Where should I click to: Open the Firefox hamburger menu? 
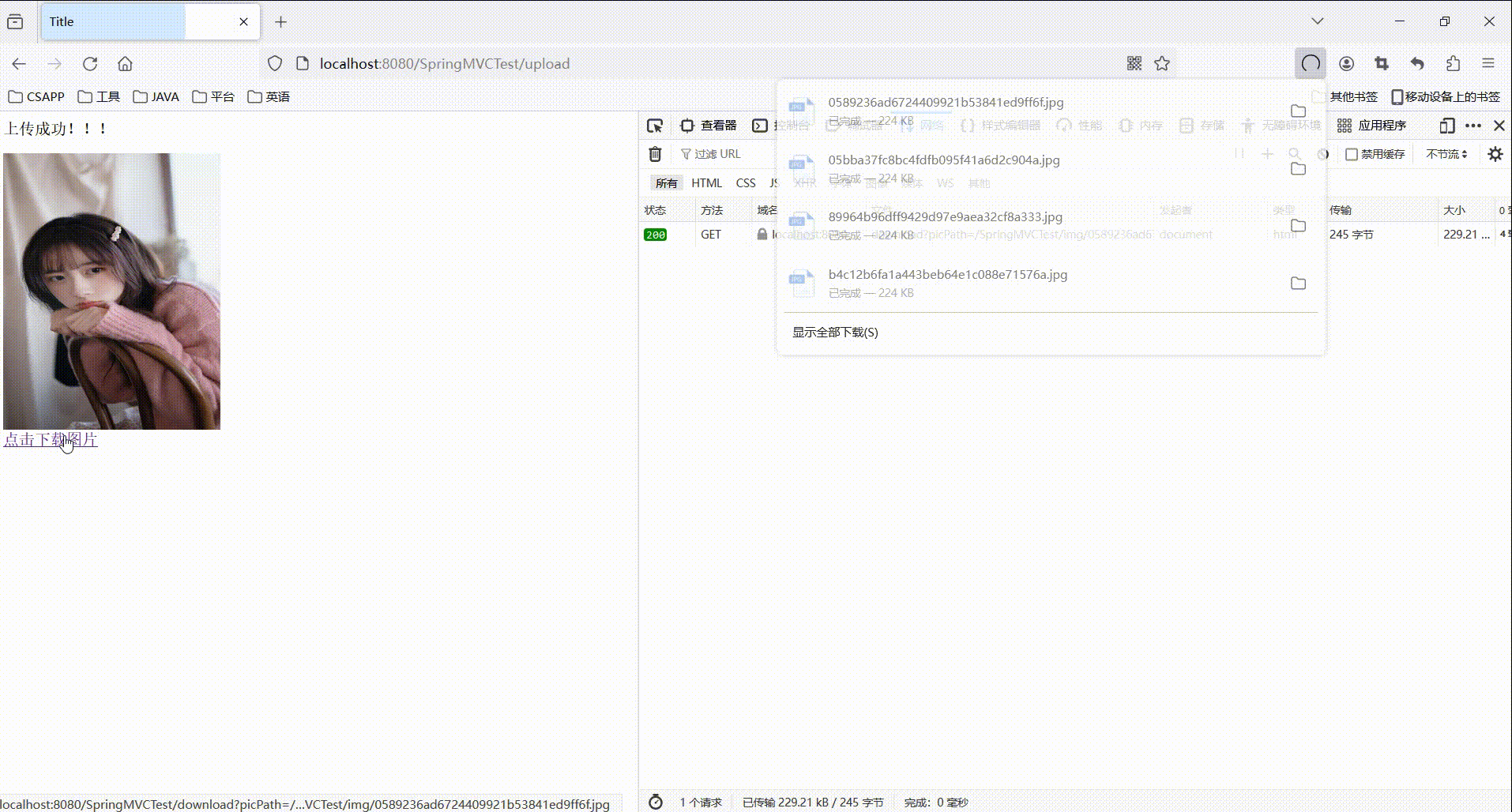(x=1488, y=63)
